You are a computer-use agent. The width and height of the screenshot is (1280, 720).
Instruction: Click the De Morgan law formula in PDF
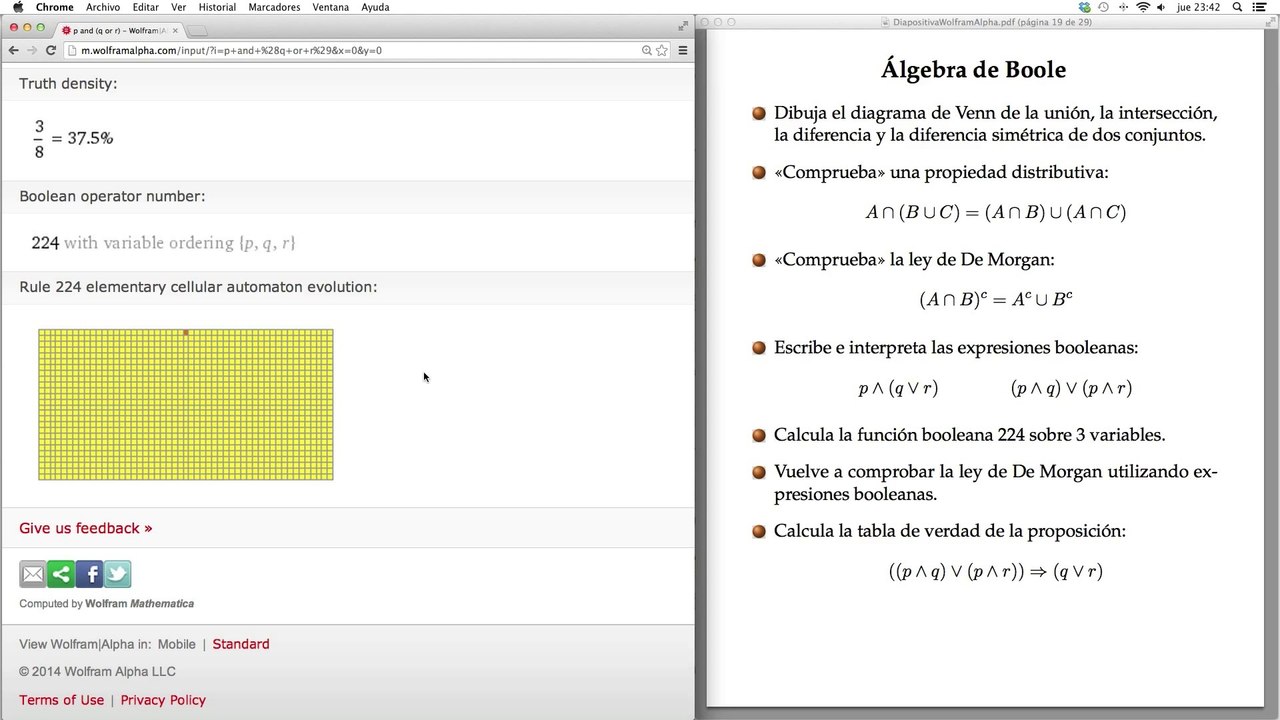[996, 299]
